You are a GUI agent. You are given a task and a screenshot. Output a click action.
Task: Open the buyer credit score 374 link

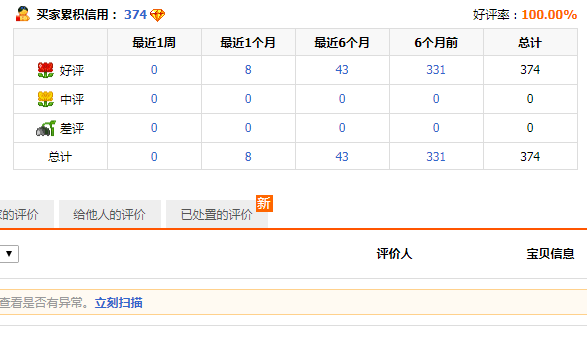(x=135, y=15)
